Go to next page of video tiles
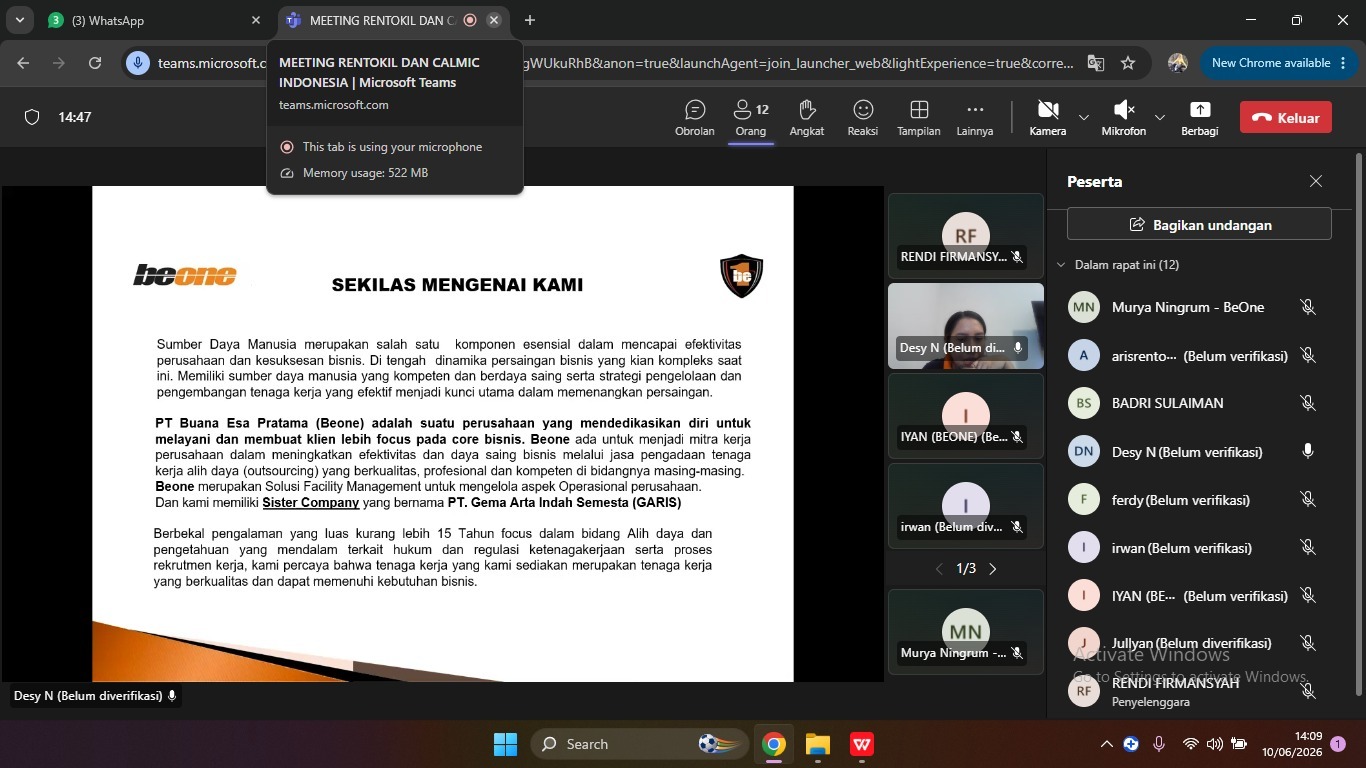The image size is (1366, 768). (992, 569)
